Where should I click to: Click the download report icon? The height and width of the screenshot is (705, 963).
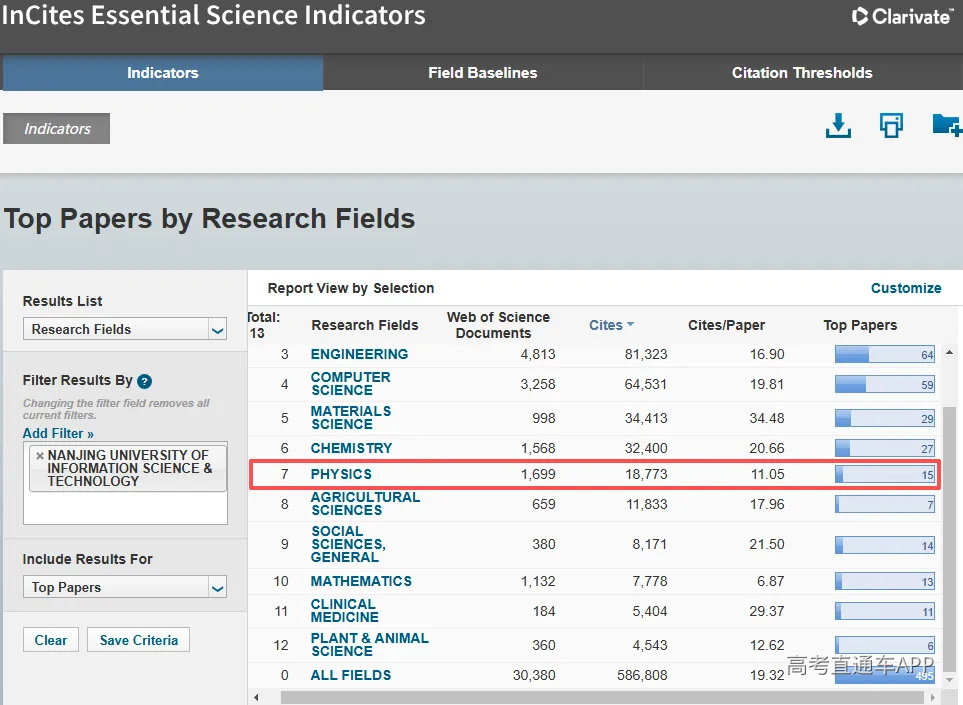(838, 126)
